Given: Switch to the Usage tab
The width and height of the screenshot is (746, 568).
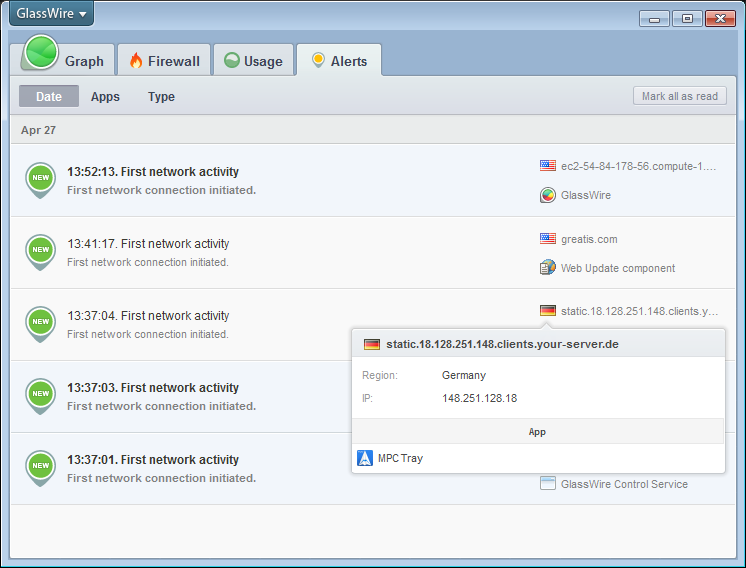Looking at the screenshot, I should point(253,60).
